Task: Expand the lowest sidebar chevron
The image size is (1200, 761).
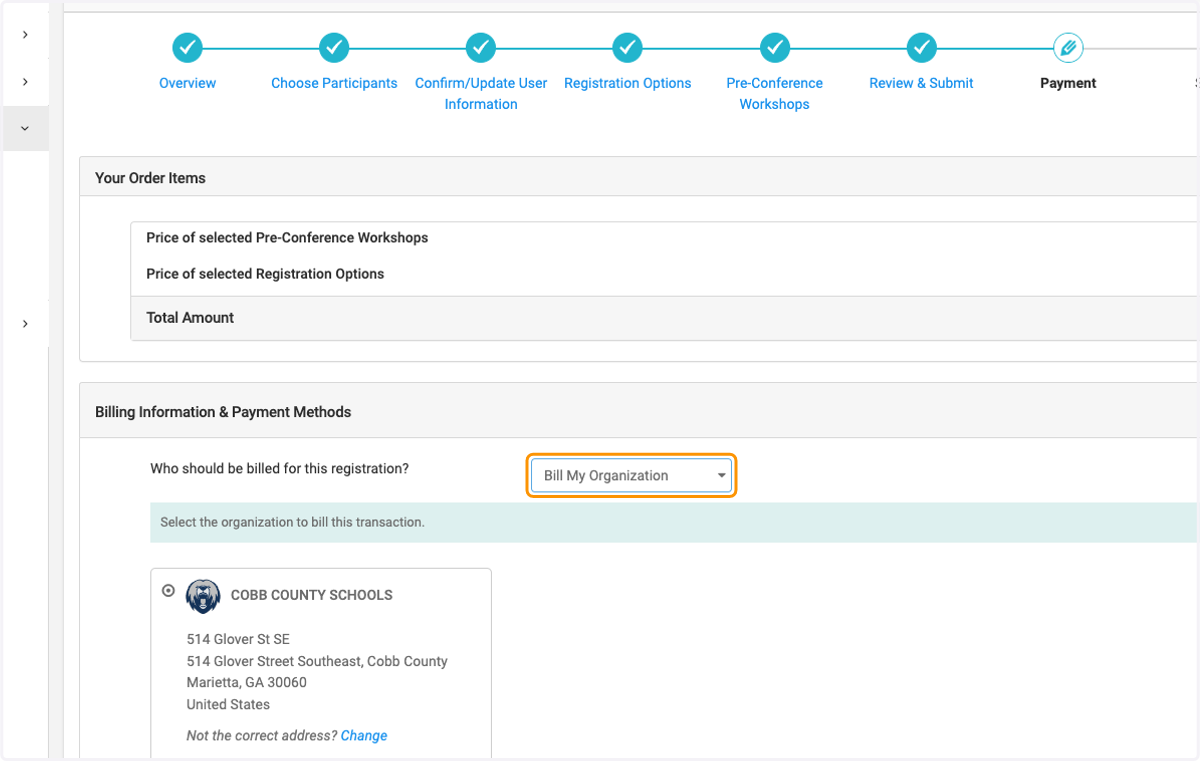Action: [x=25, y=324]
